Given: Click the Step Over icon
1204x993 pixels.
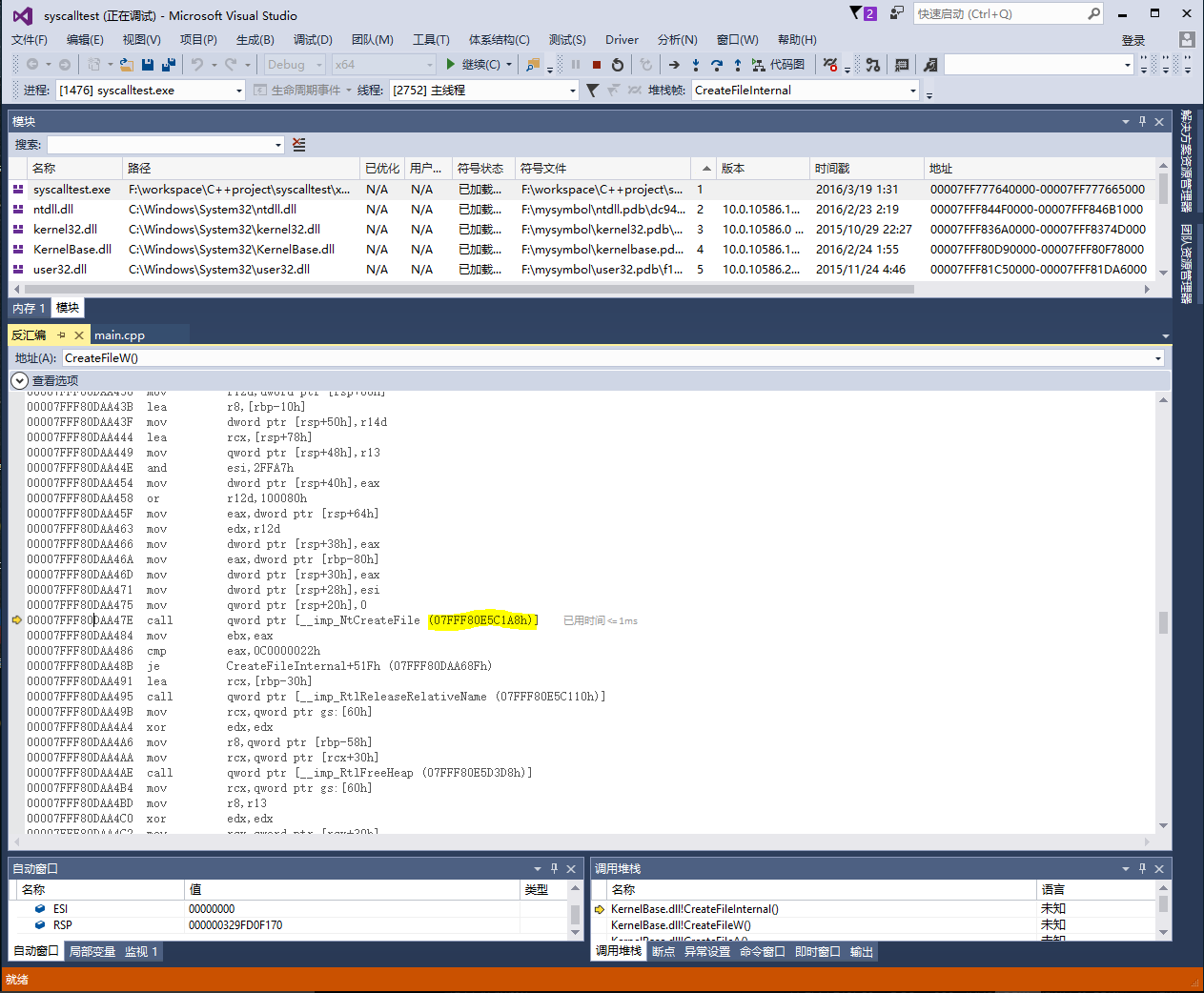Looking at the screenshot, I should (x=717, y=65).
